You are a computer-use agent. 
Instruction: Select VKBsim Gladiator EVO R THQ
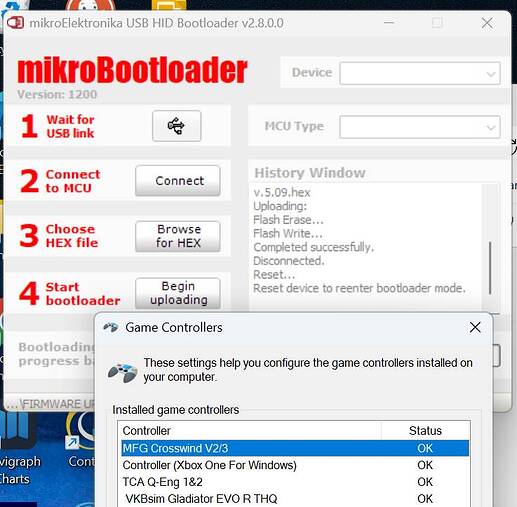pos(295,499)
